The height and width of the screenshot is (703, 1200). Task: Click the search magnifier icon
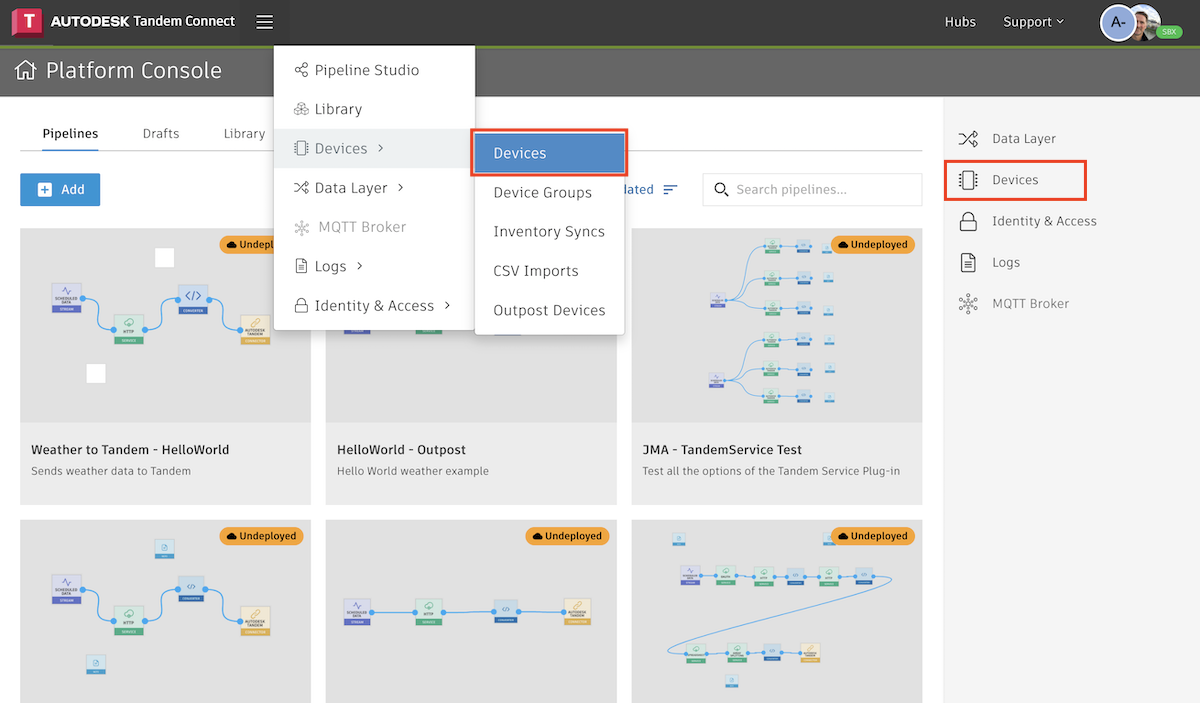click(x=720, y=189)
